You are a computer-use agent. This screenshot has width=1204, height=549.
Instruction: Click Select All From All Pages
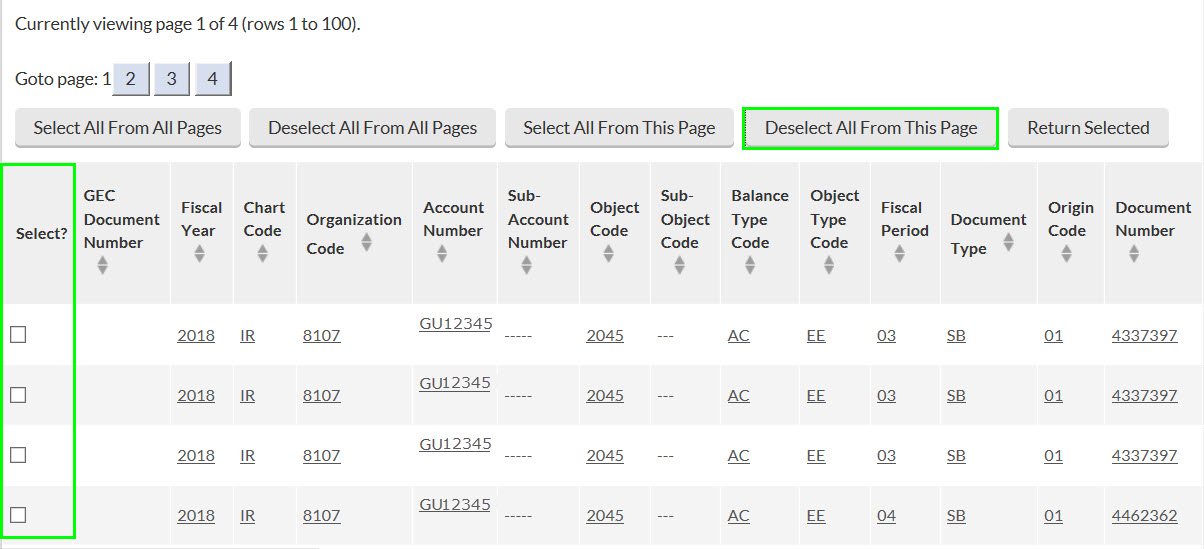128,128
